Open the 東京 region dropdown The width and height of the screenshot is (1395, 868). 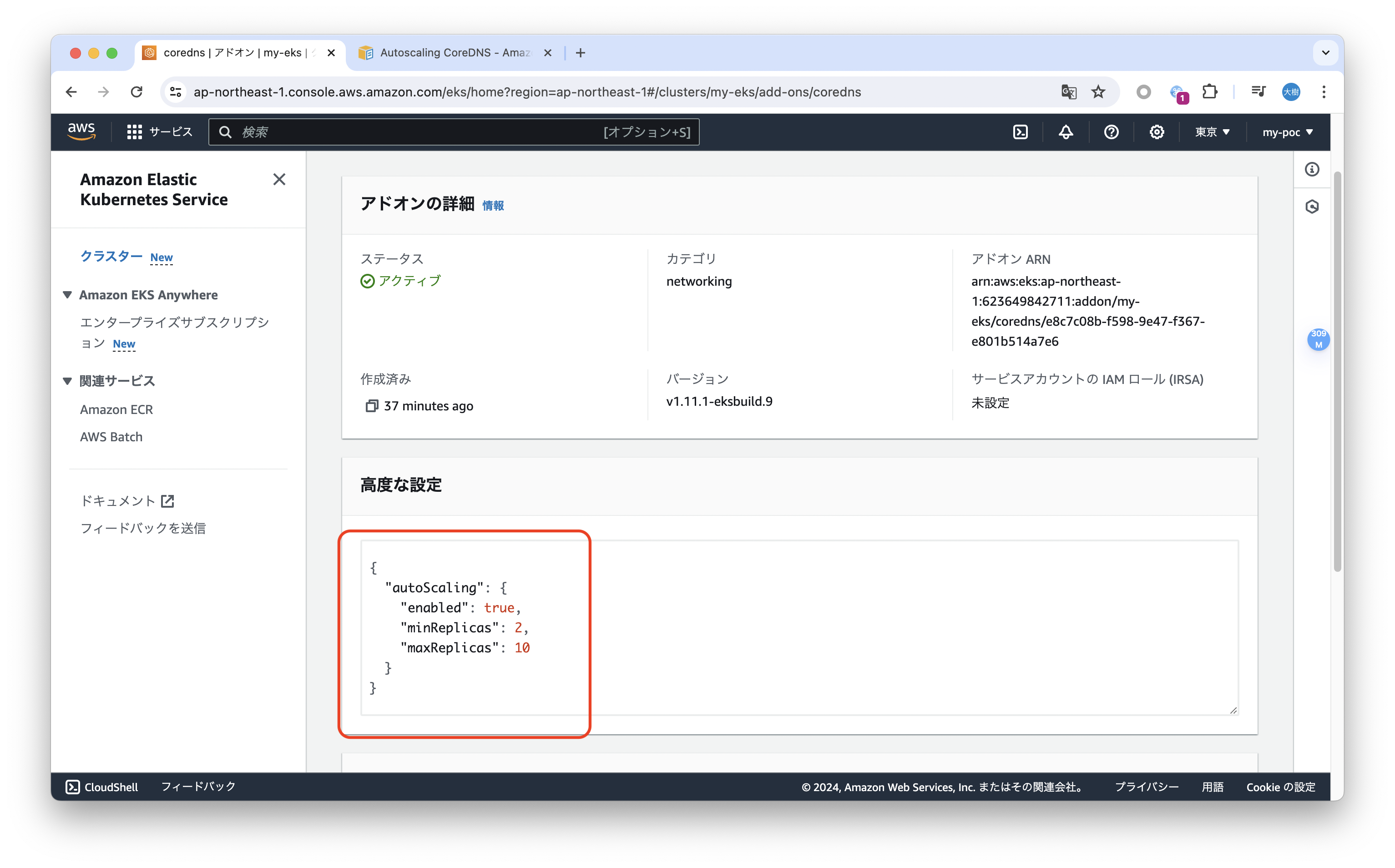coord(1211,131)
